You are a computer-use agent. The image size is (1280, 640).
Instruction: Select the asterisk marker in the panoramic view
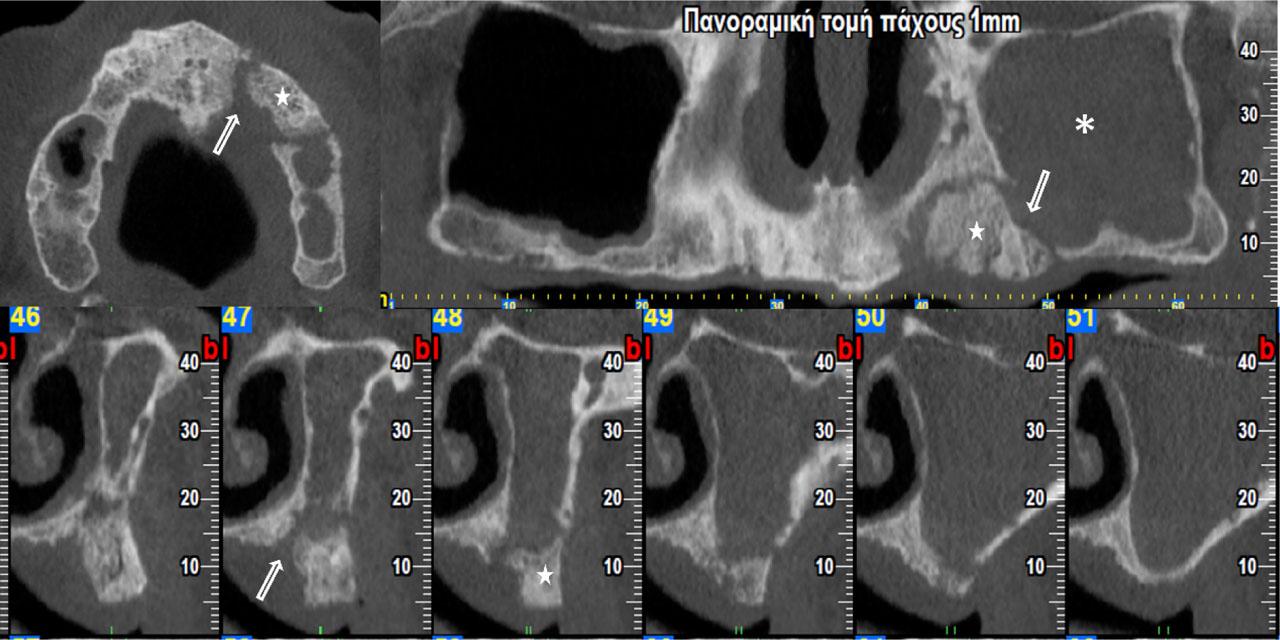tap(1085, 125)
